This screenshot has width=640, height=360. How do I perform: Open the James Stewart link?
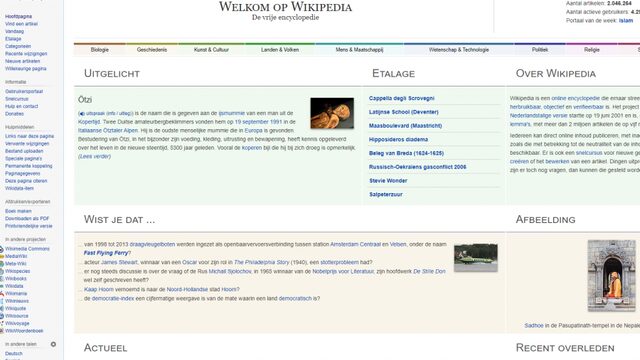[x=119, y=262]
